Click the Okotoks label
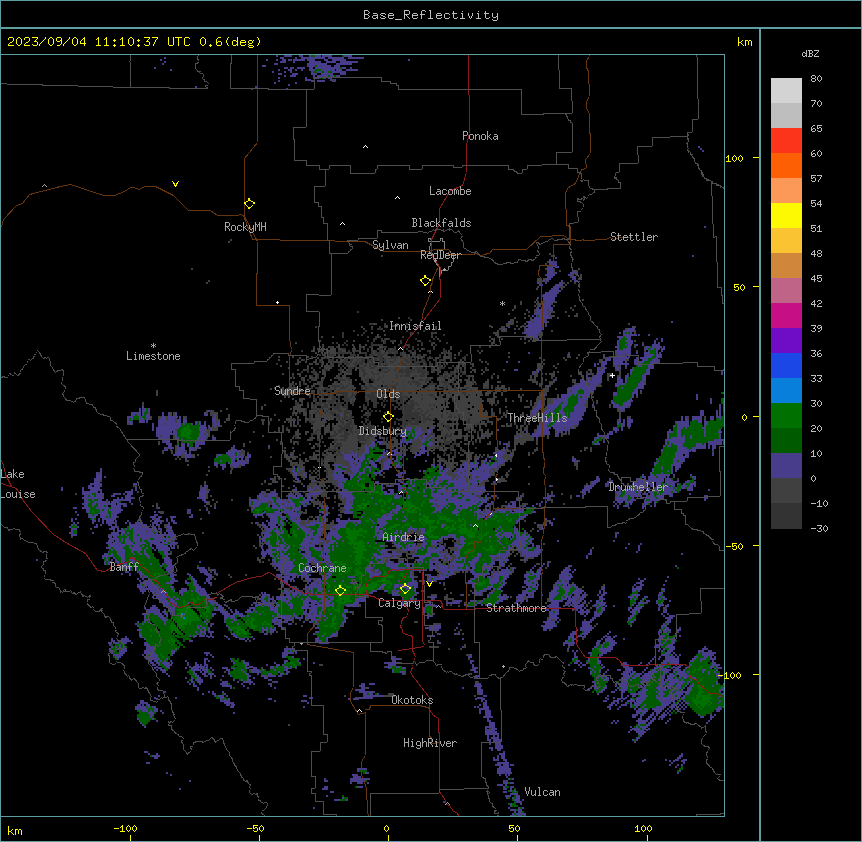 pos(412,700)
